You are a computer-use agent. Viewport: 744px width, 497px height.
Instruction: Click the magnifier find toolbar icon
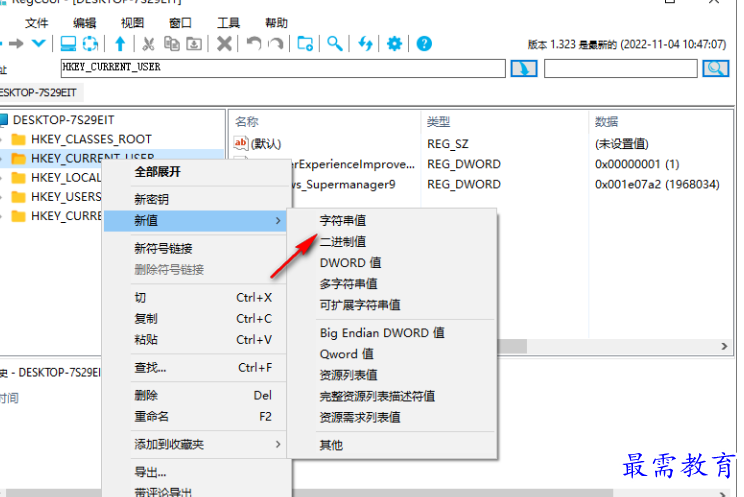coord(335,44)
